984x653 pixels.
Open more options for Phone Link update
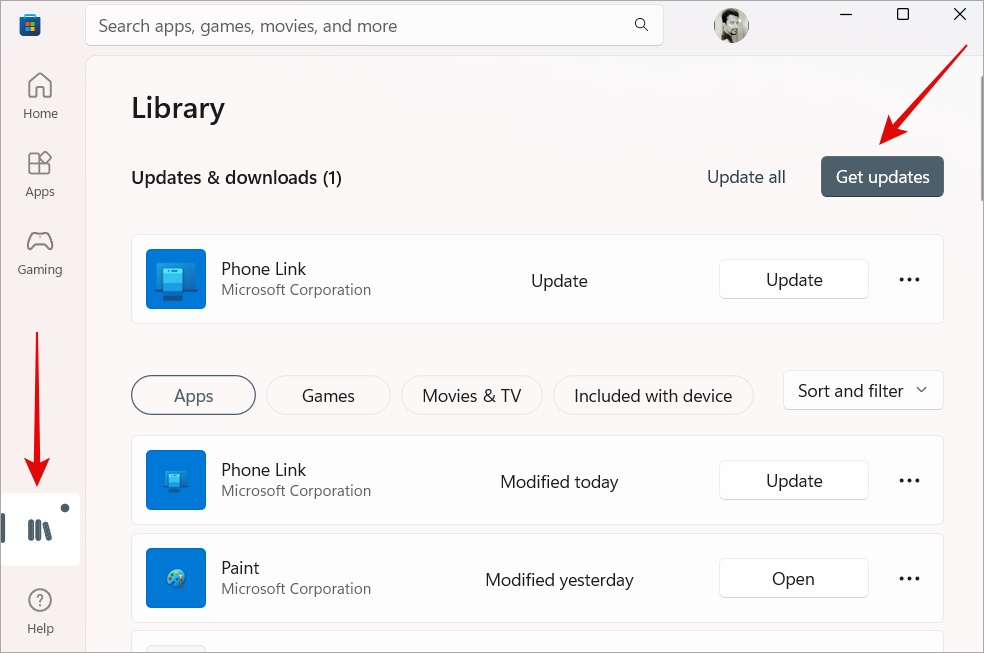(909, 280)
